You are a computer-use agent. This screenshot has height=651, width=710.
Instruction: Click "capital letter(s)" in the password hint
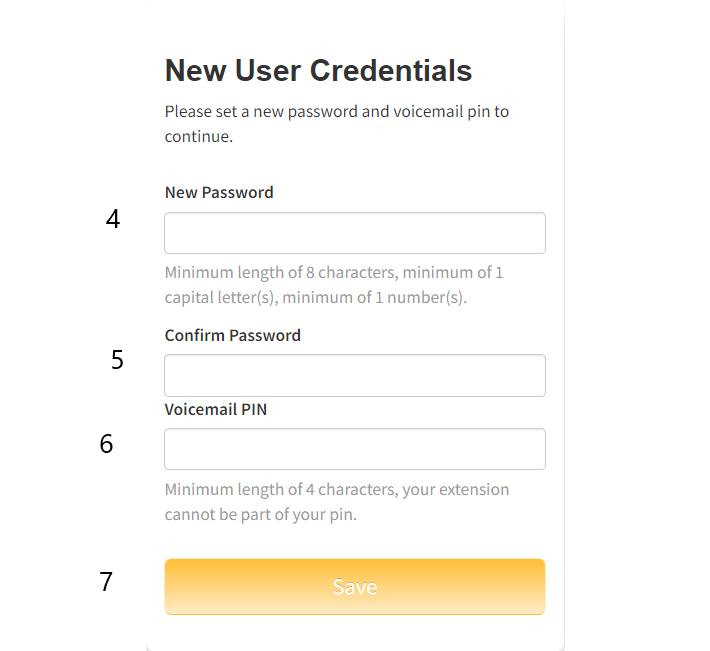pos(215,298)
